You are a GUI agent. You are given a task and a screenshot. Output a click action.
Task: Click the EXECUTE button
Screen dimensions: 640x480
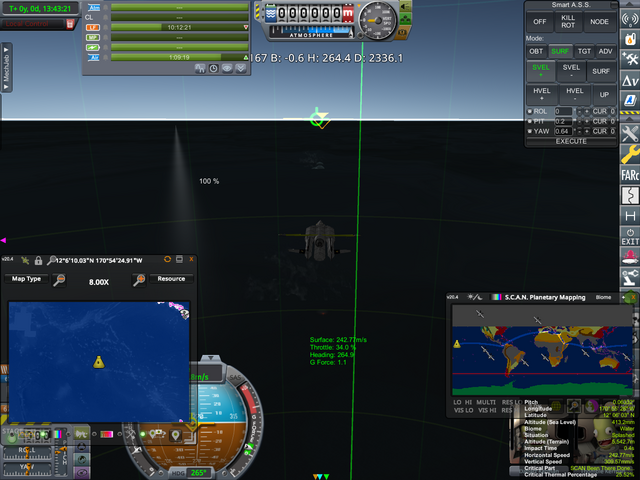571,141
